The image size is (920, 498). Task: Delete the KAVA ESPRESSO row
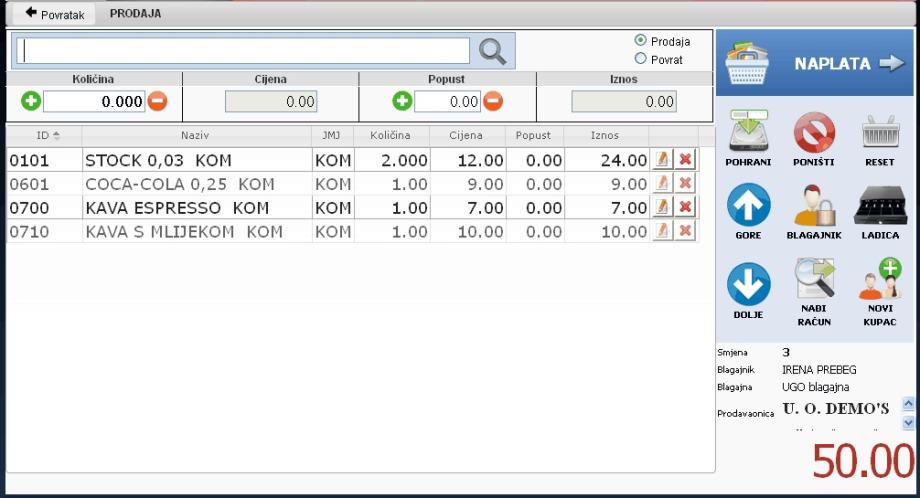click(685, 206)
